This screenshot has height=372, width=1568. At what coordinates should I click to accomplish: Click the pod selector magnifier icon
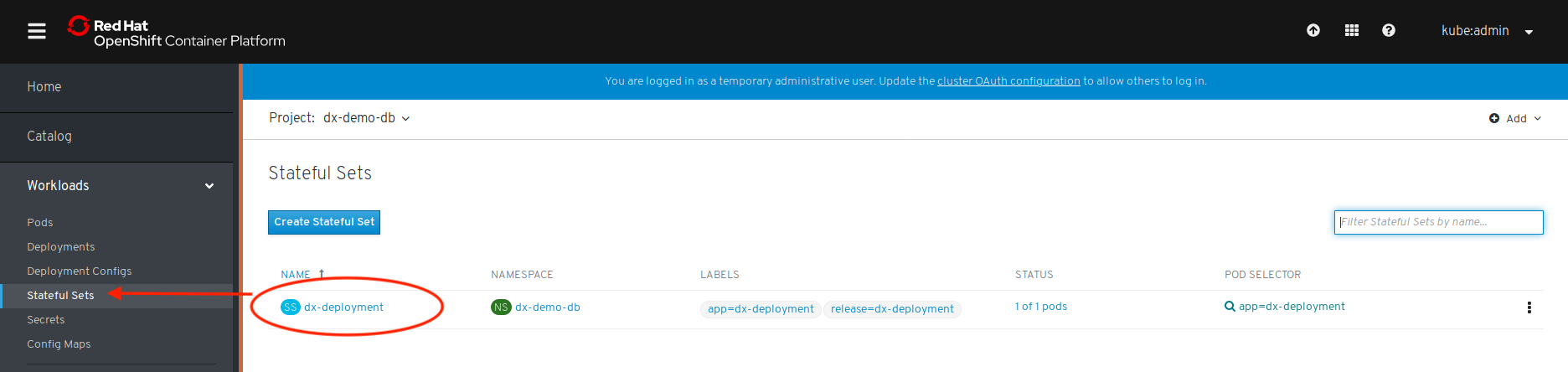(x=1230, y=307)
